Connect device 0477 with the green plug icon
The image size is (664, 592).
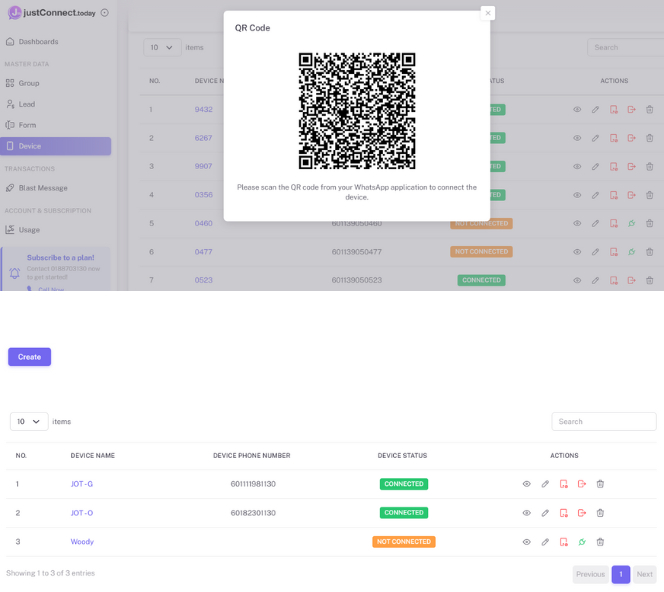(x=631, y=252)
